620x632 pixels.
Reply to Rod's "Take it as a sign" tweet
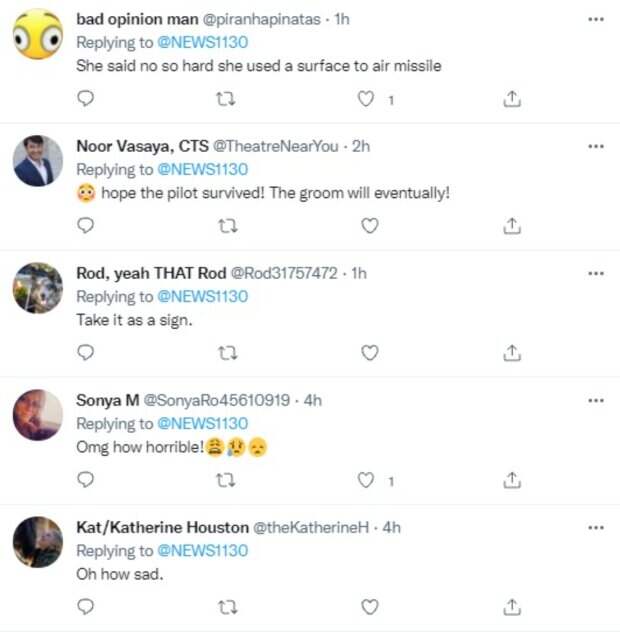point(86,352)
